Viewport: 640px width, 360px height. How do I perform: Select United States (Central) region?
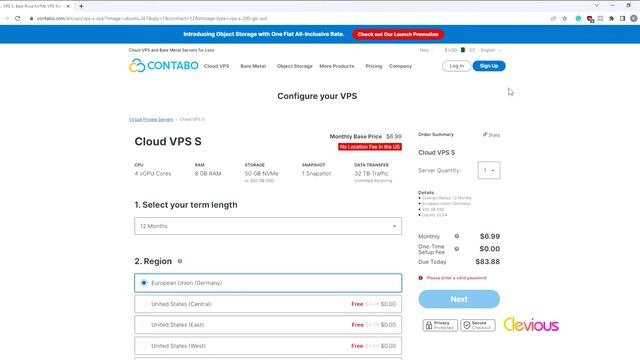click(x=268, y=304)
